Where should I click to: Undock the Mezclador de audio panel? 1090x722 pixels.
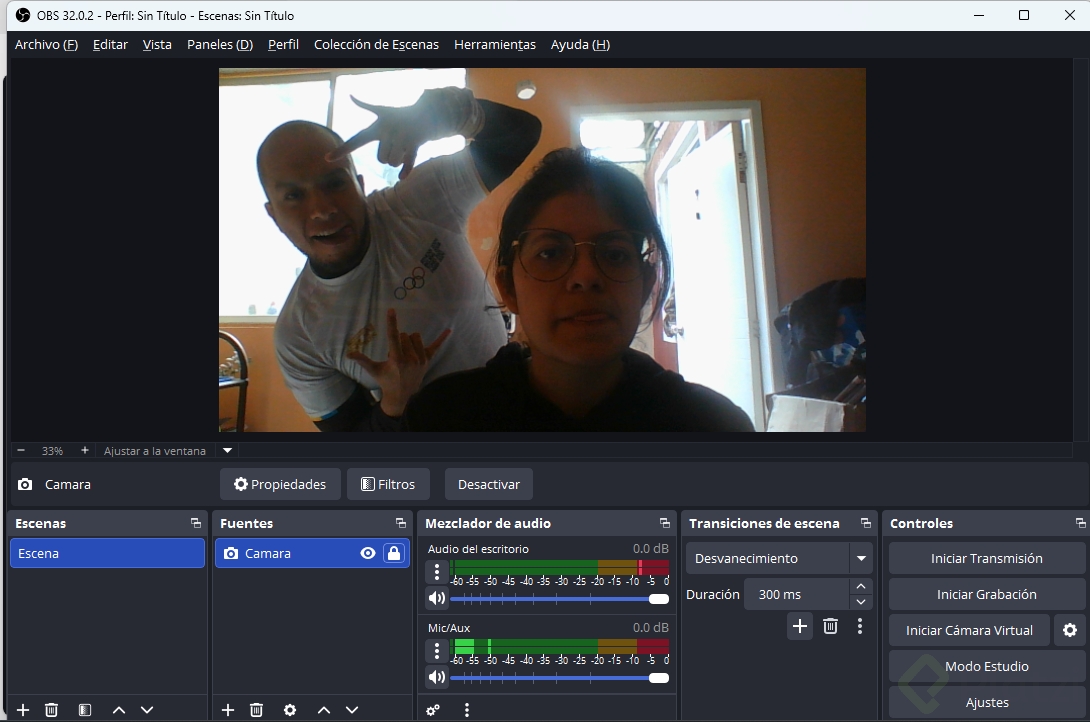coord(665,523)
